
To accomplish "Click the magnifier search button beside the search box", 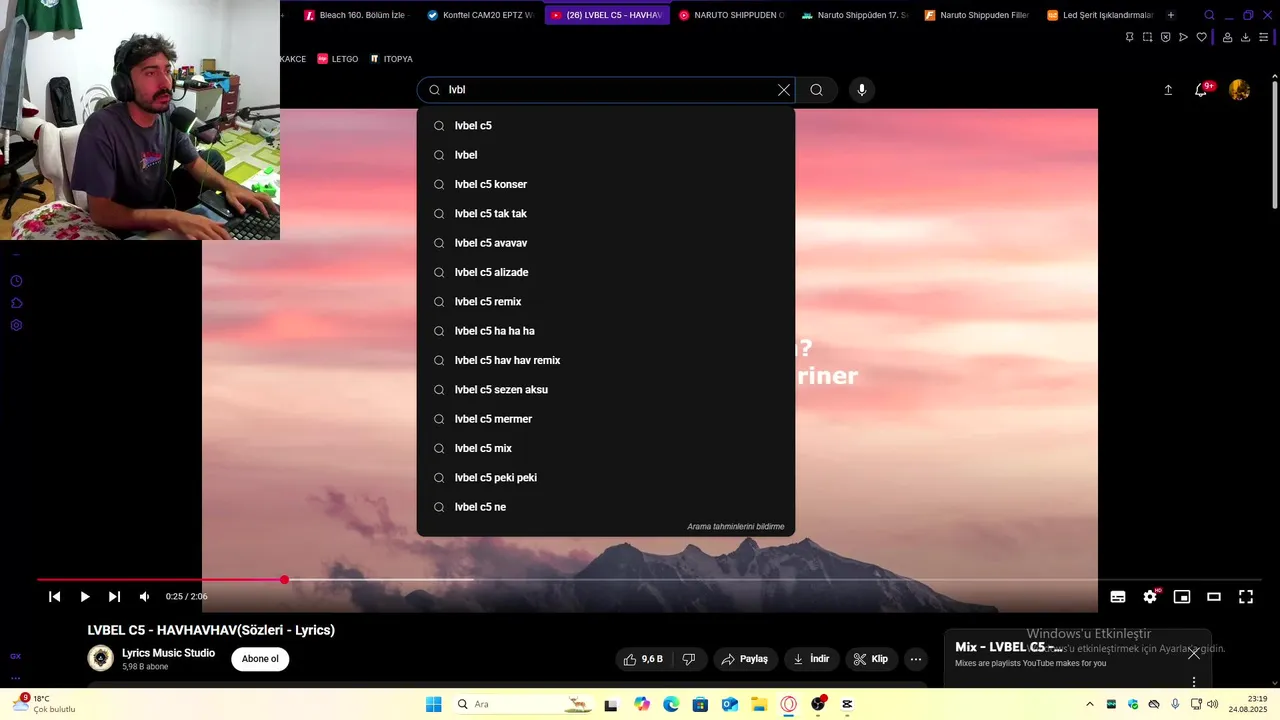I will coord(817,90).
